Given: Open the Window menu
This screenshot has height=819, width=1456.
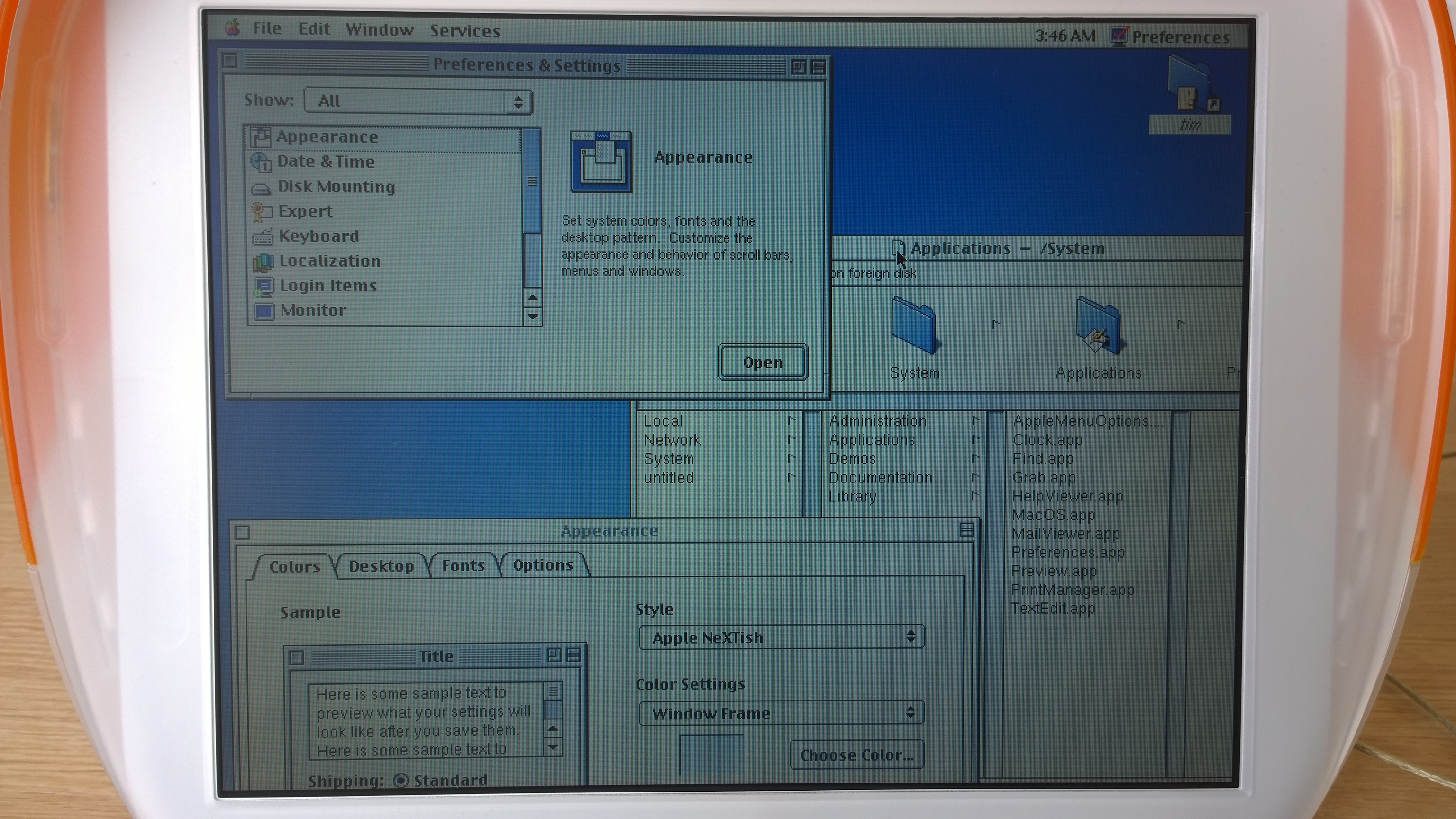Looking at the screenshot, I should [379, 30].
